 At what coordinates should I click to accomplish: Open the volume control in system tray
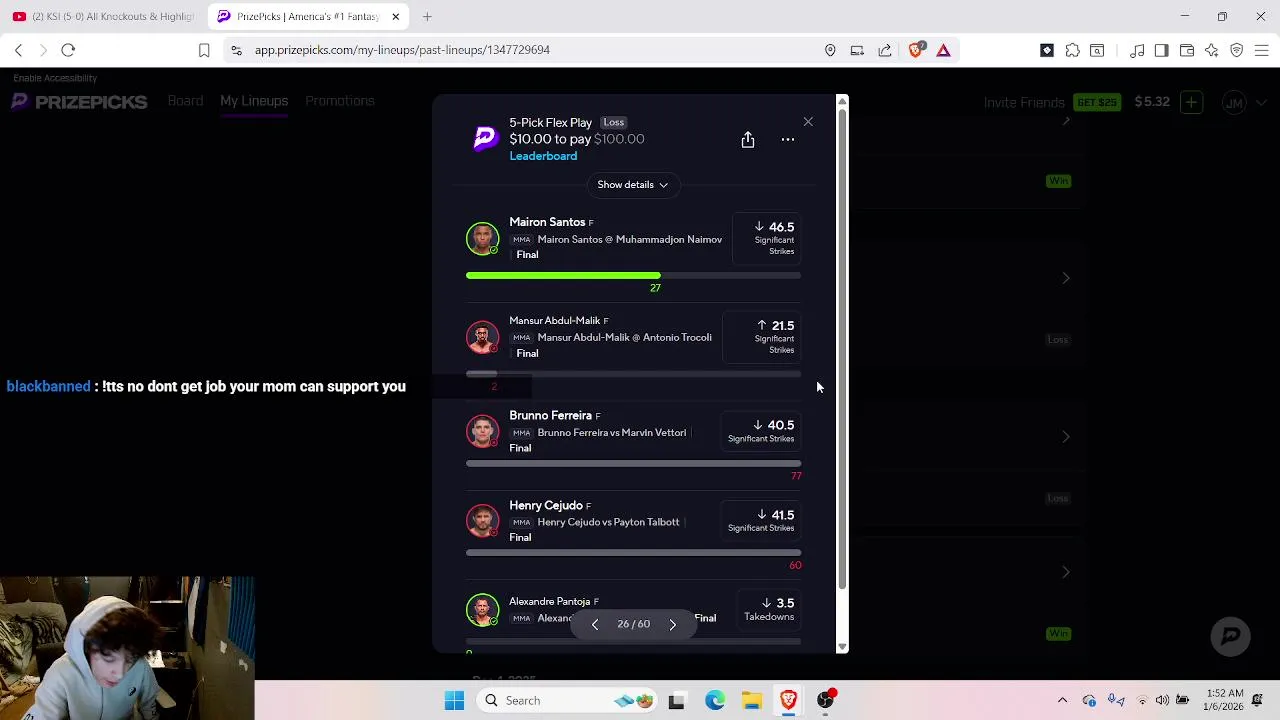1162,700
